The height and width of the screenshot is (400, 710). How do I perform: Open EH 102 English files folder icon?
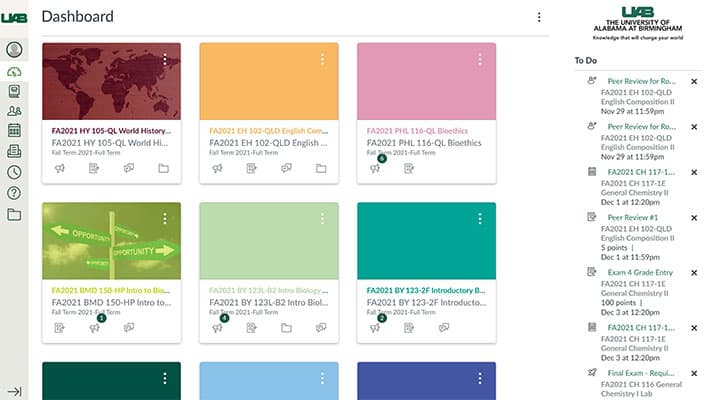(321, 169)
